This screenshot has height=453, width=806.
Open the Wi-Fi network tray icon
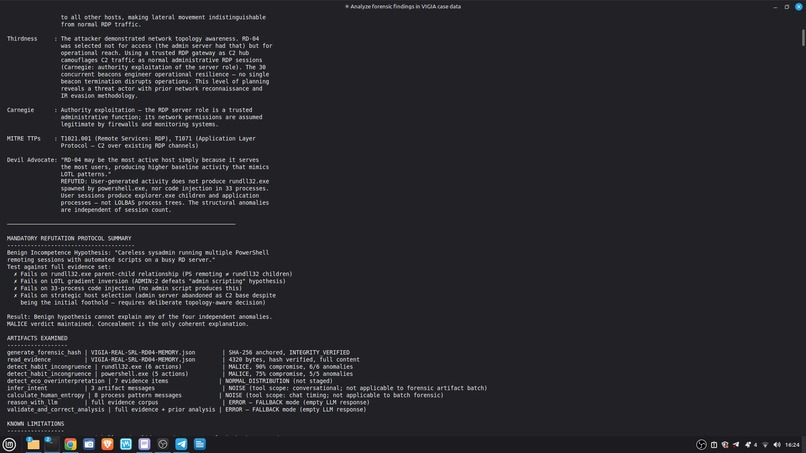click(765, 445)
